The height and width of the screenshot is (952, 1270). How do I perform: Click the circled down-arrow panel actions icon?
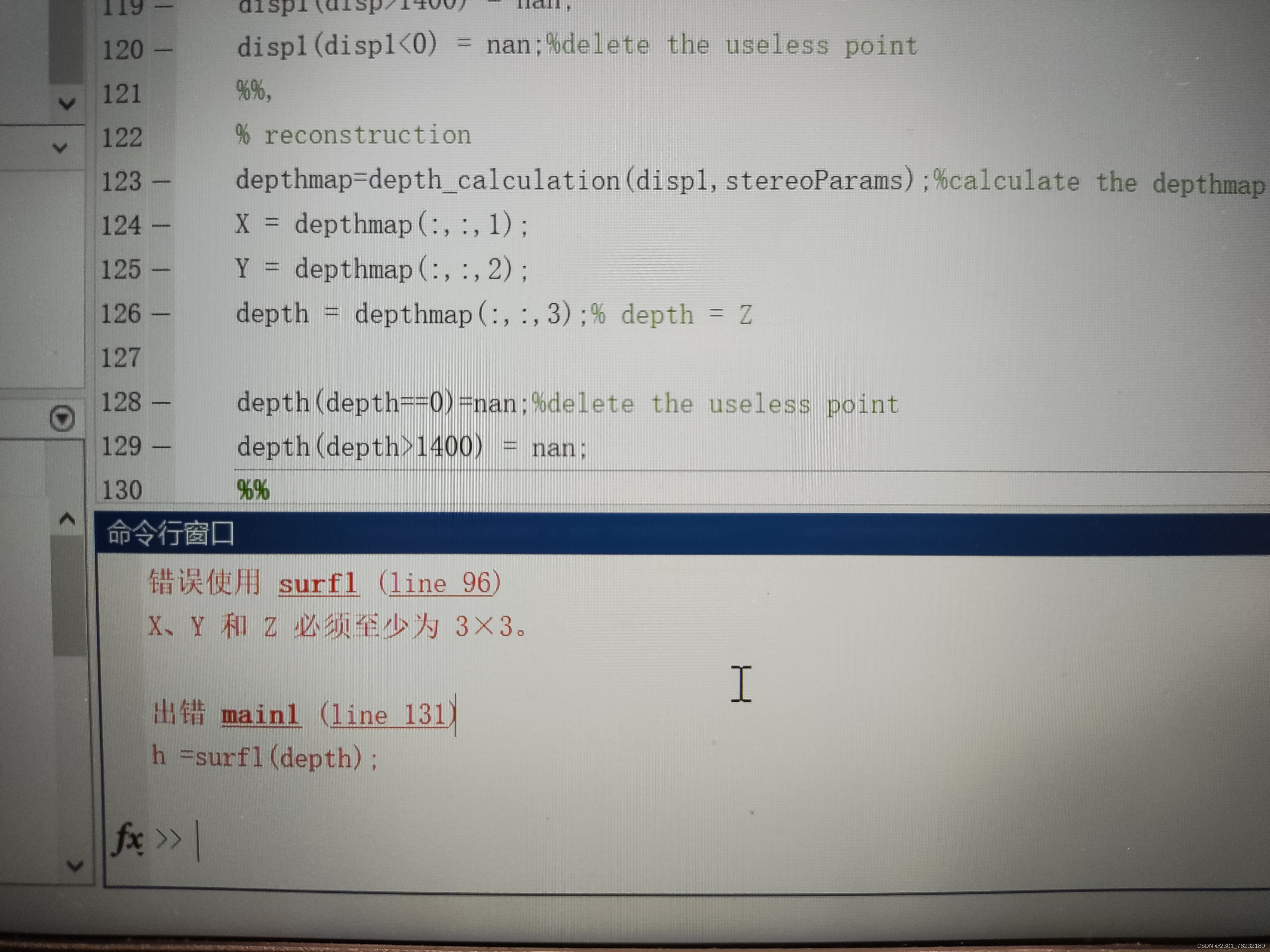62,418
